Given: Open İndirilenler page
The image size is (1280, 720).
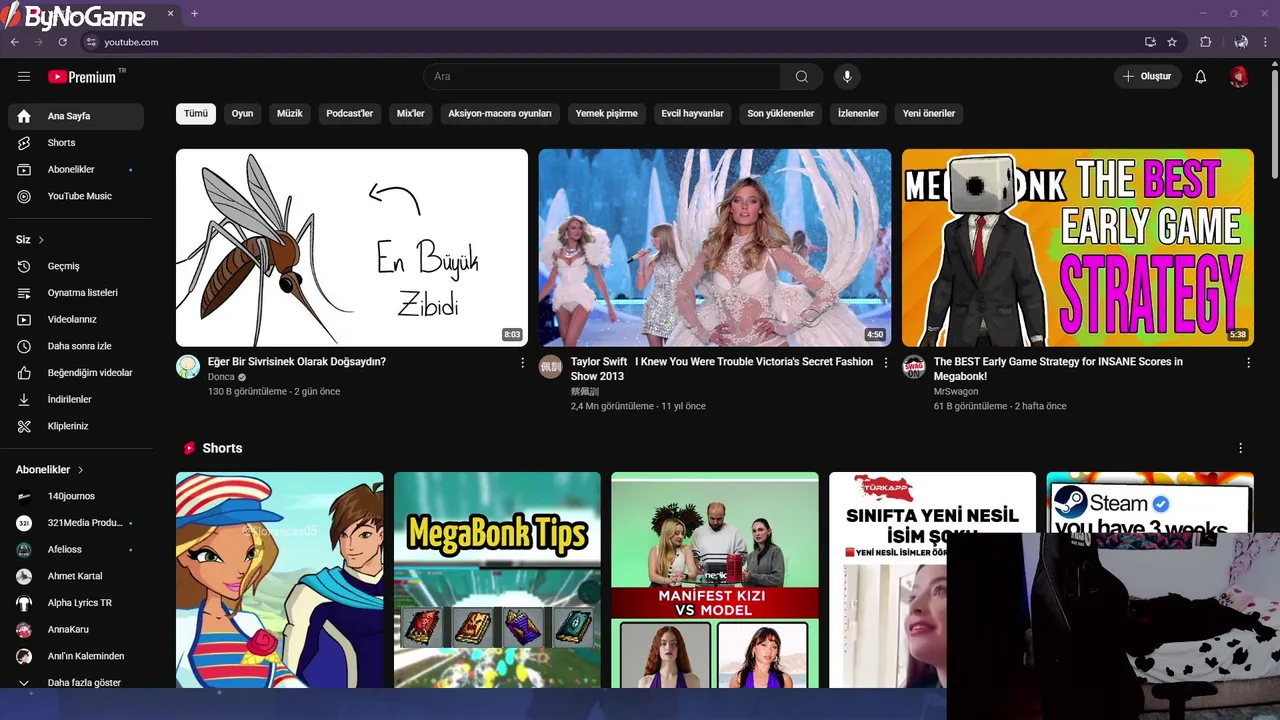Looking at the screenshot, I should click(x=76, y=399).
